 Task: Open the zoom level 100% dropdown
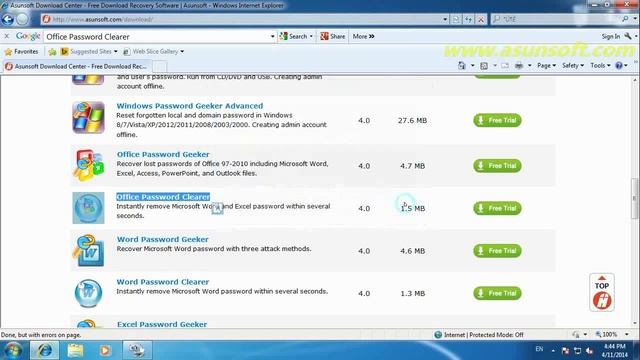[x=627, y=334]
